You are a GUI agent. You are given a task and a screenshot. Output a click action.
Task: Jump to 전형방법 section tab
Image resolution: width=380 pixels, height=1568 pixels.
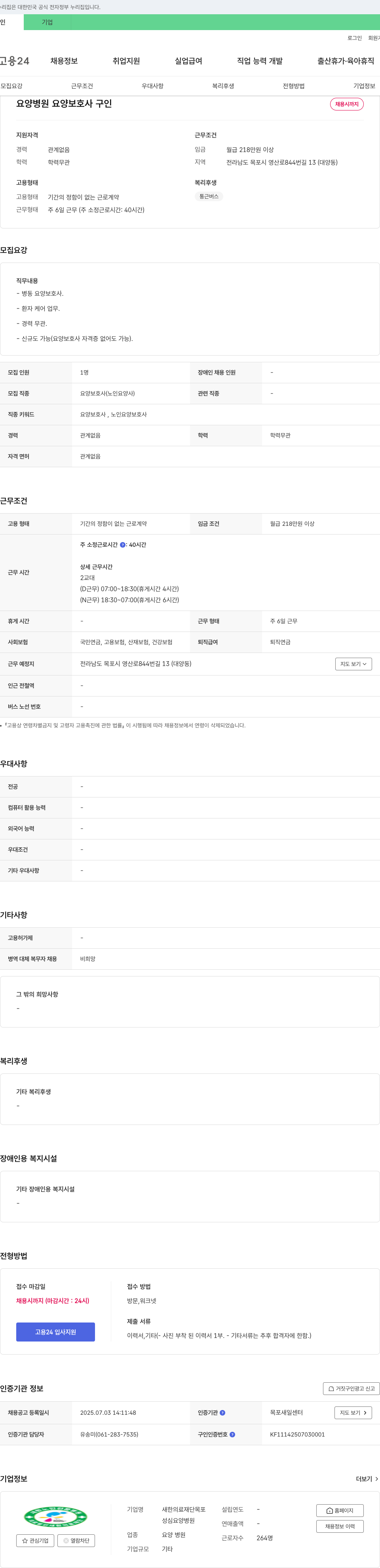pos(294,86)
